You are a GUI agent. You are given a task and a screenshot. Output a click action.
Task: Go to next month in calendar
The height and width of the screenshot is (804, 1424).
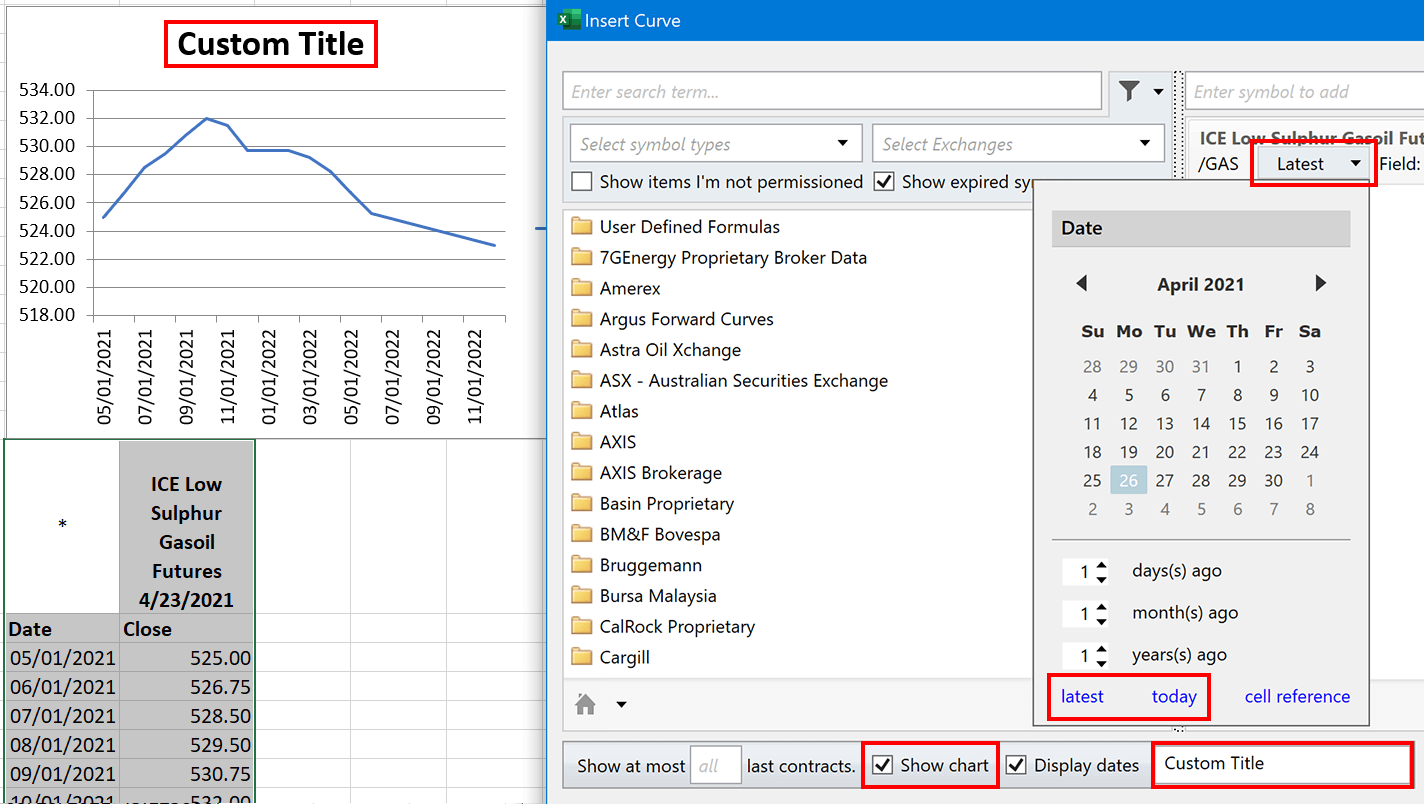click(1320, 284)
